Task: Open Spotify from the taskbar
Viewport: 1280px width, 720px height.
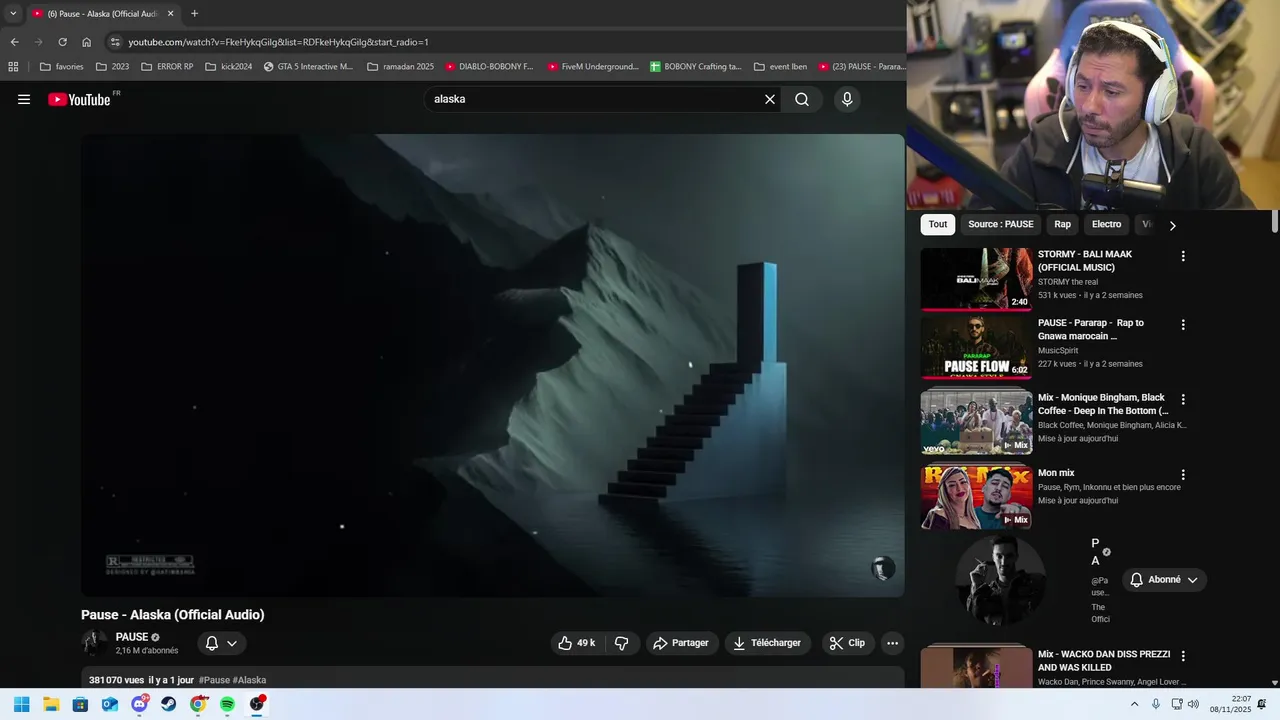Action: [228, 704]
